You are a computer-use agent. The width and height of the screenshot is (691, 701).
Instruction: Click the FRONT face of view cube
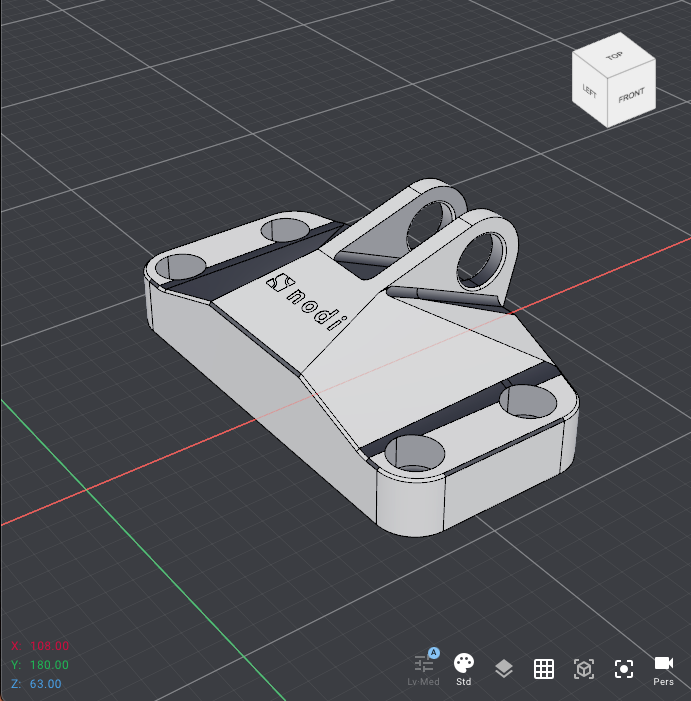tap(632, 95)
